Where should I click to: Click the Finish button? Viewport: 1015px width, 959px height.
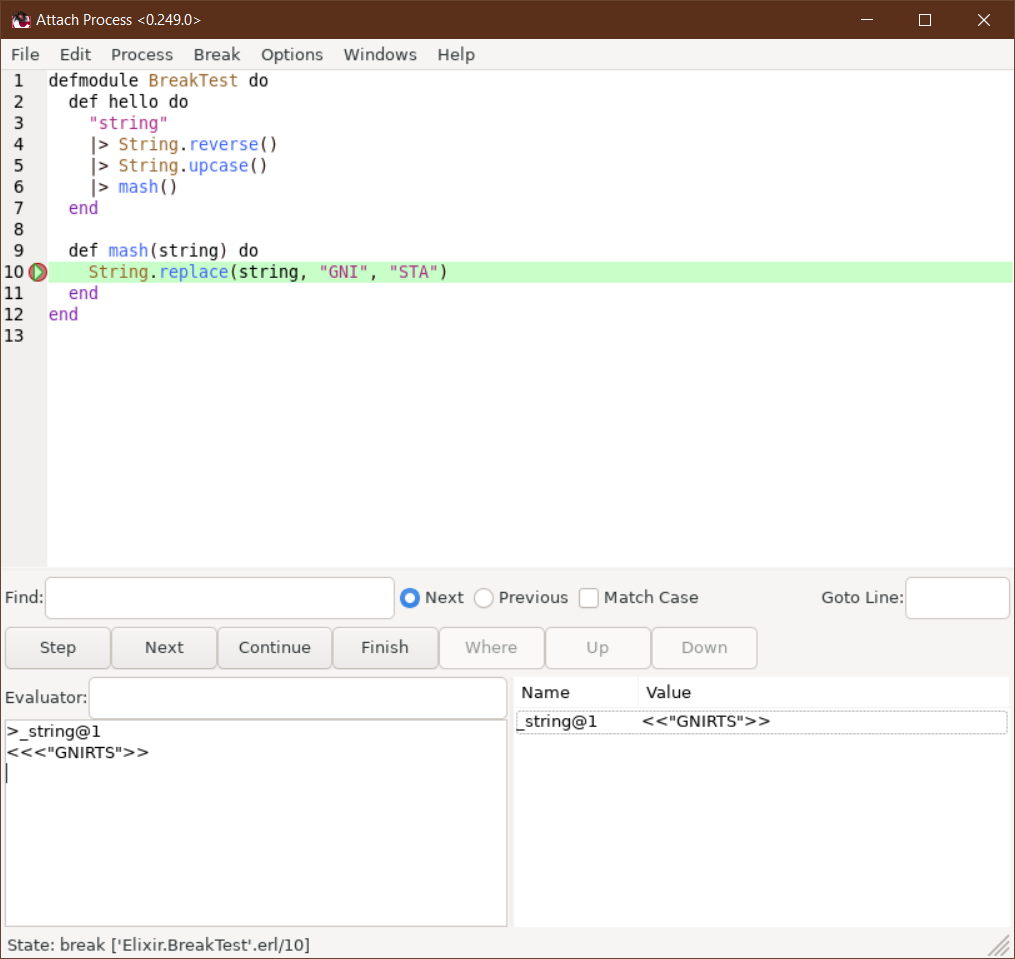(385, 648)
